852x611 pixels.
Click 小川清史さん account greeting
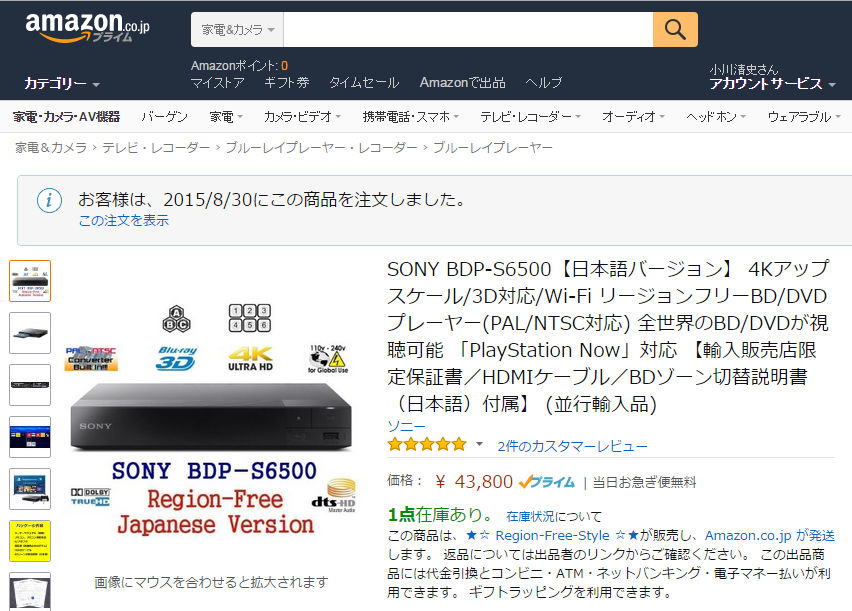click(x=743, y=70)
